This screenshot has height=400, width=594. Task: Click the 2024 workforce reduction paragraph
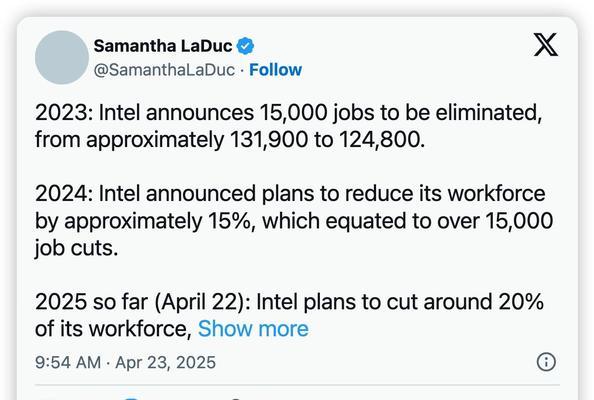[294, 221]
